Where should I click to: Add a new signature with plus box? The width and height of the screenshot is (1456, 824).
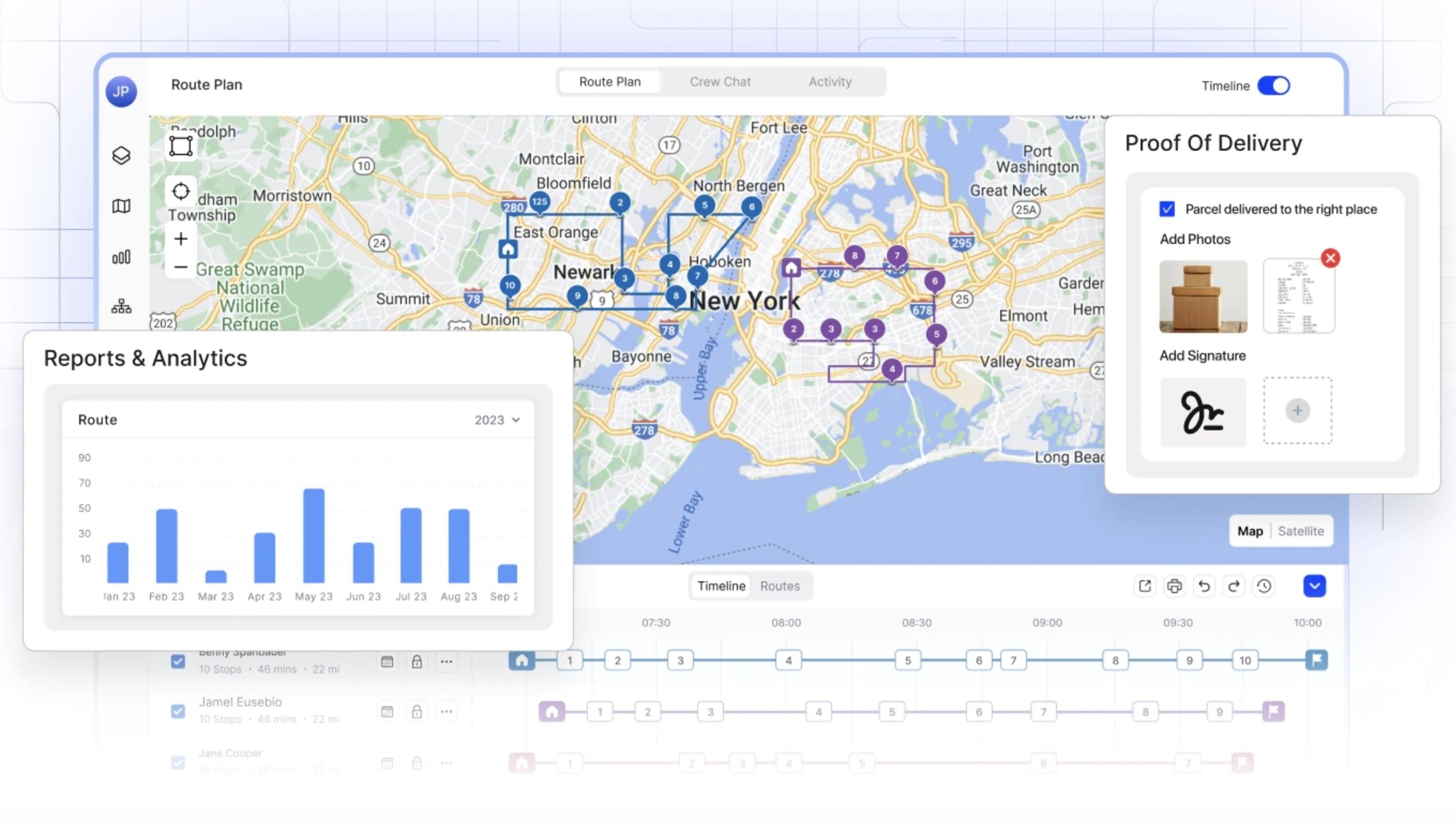[1297, 411]
